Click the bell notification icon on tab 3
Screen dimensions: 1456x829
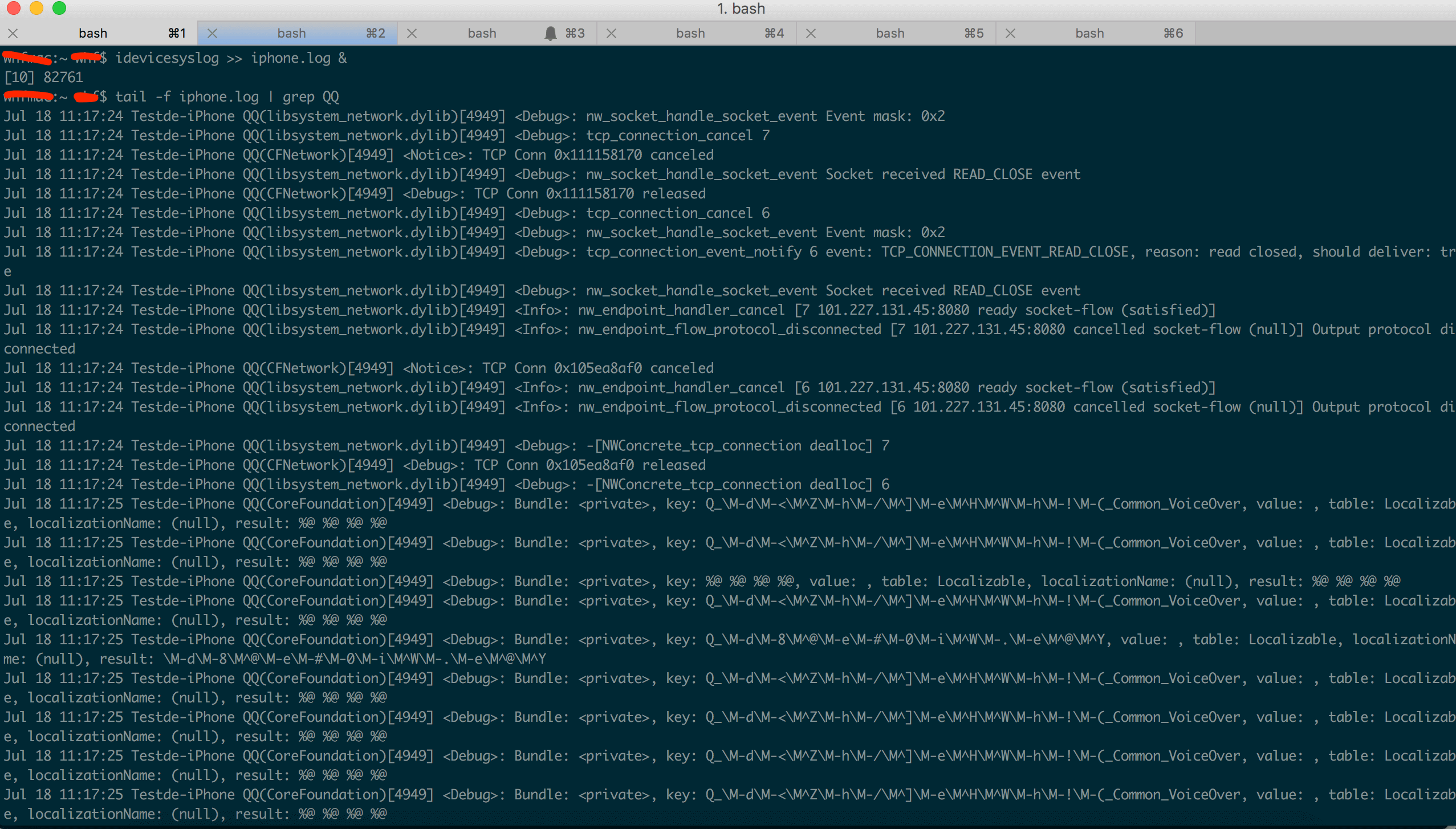550,34
